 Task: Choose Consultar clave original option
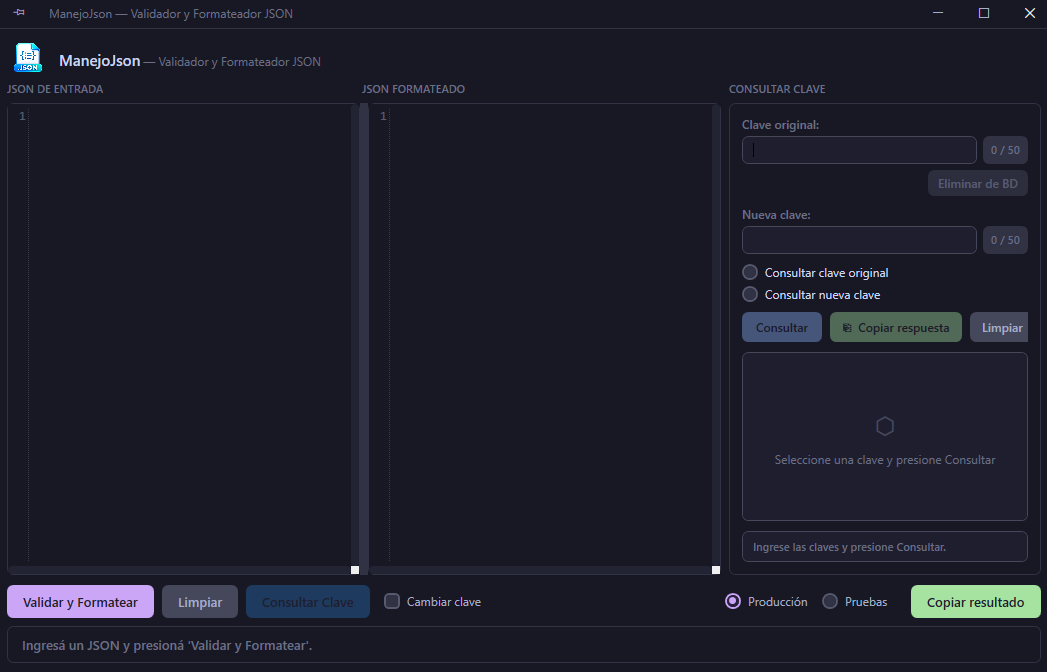pos(750,272)
